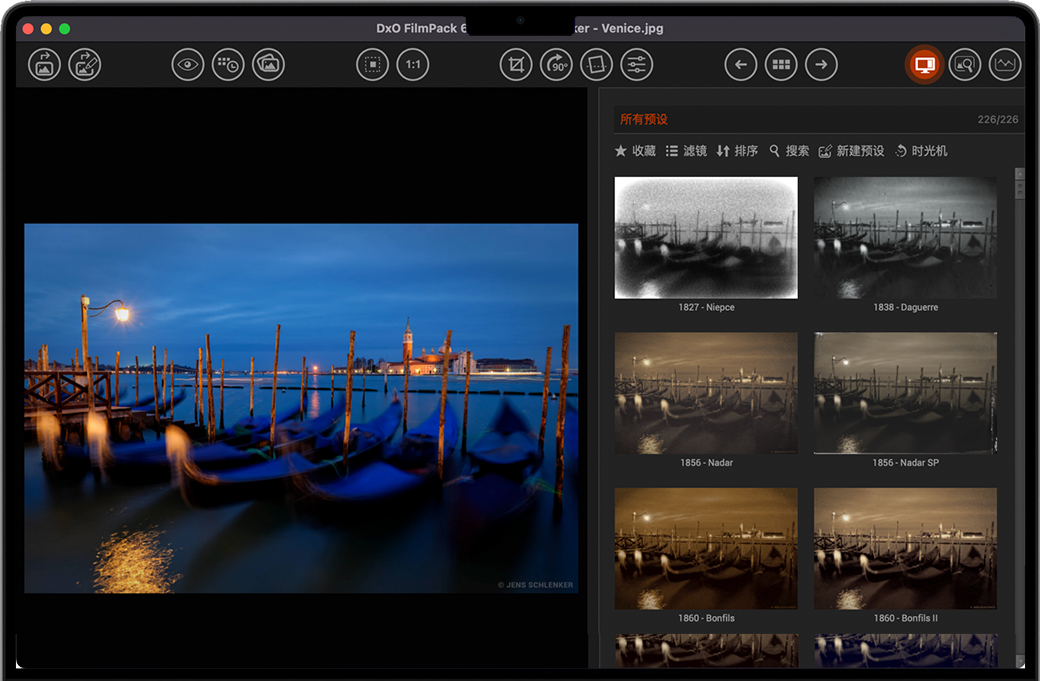This screenshot has width=1040, height=681.
Task: Select the 所有预设 heading tab
Action: (644, 119)
